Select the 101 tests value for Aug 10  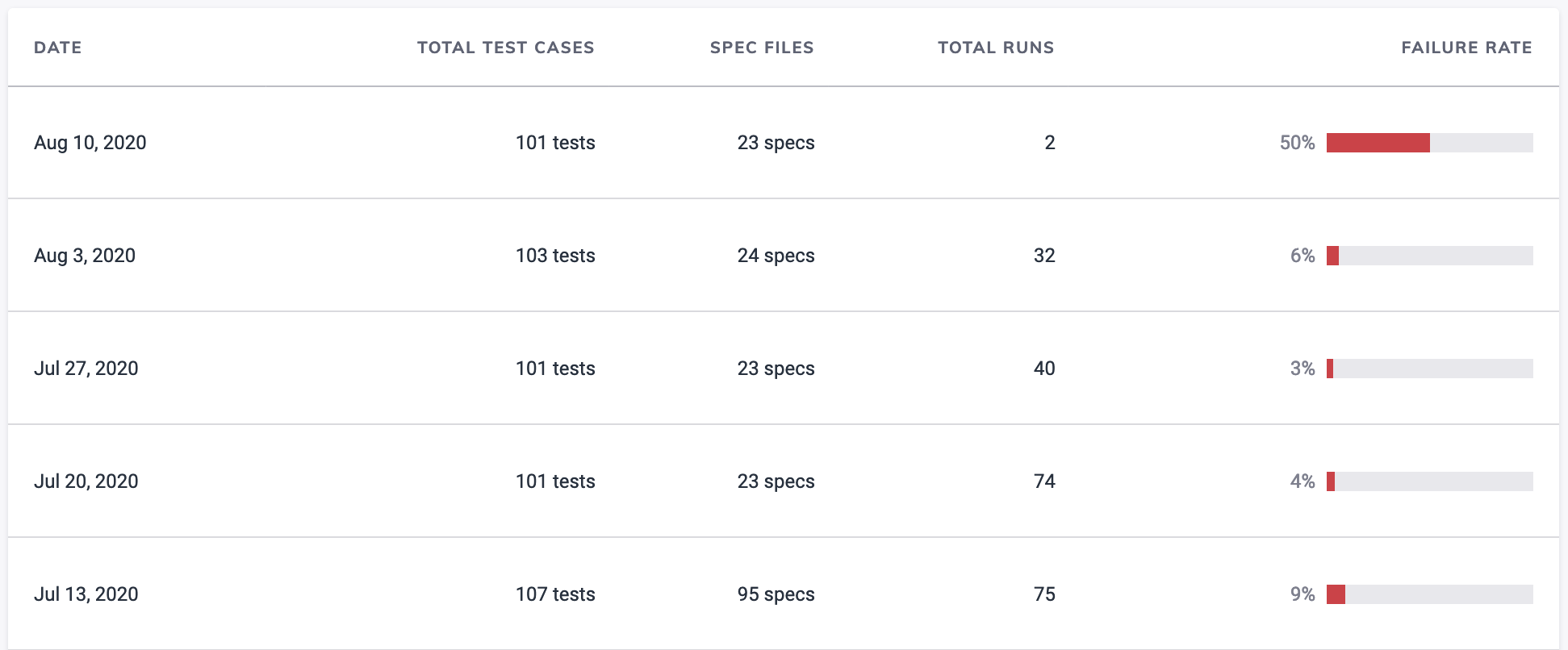pyautogui.click(x=555, y=143)
